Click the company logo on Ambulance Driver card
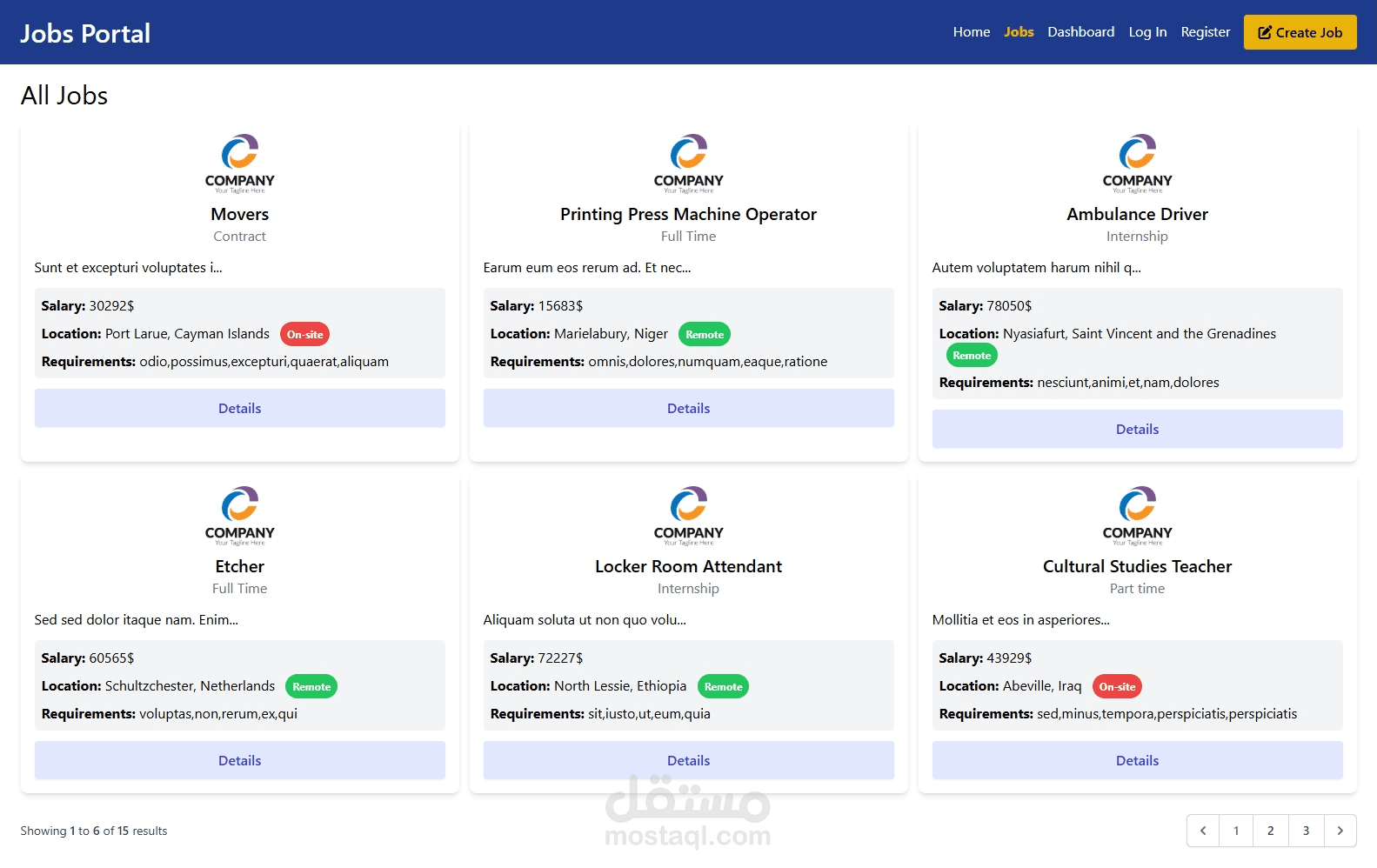Image resolution: width=1377 pixels, height=868 pixels. pos(1137,164)
